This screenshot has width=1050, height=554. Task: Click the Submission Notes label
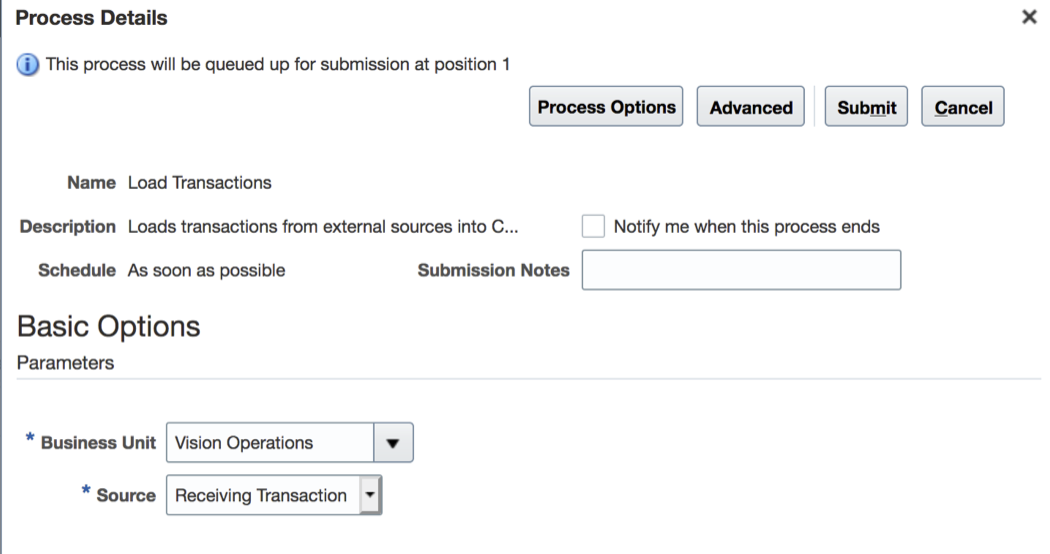(493, 270)
